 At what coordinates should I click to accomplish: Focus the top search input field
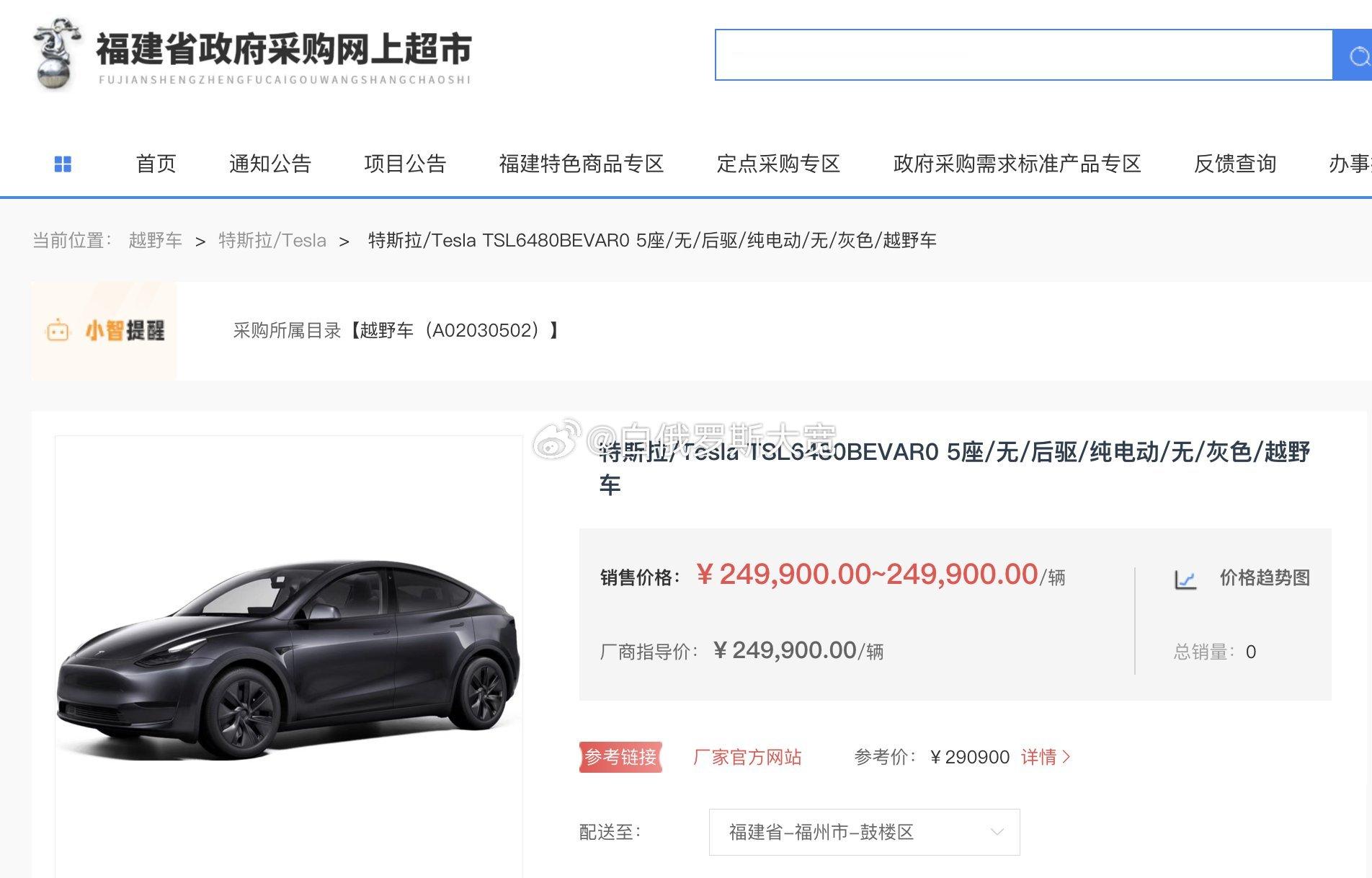(1023, 55)
